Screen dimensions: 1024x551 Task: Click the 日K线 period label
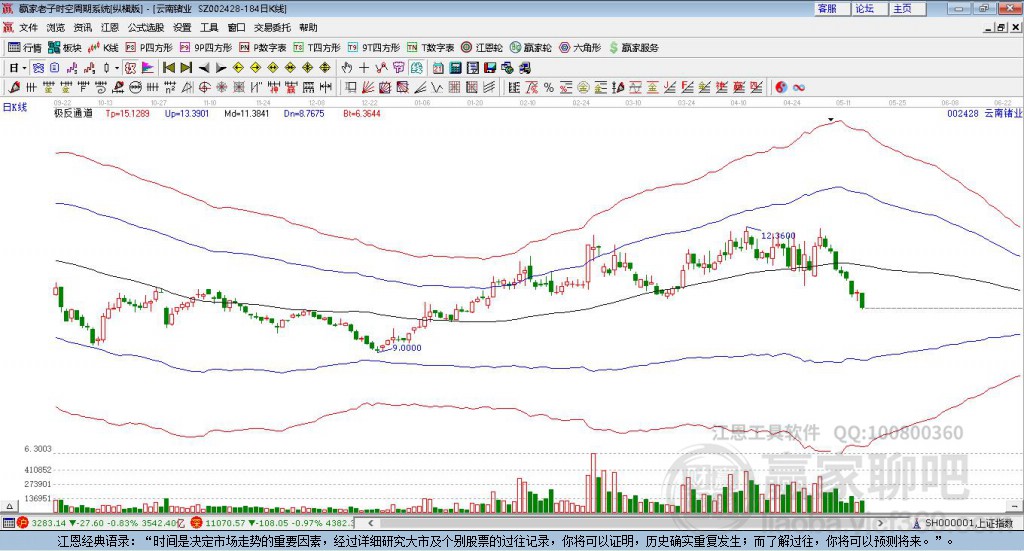coord(15,108)
